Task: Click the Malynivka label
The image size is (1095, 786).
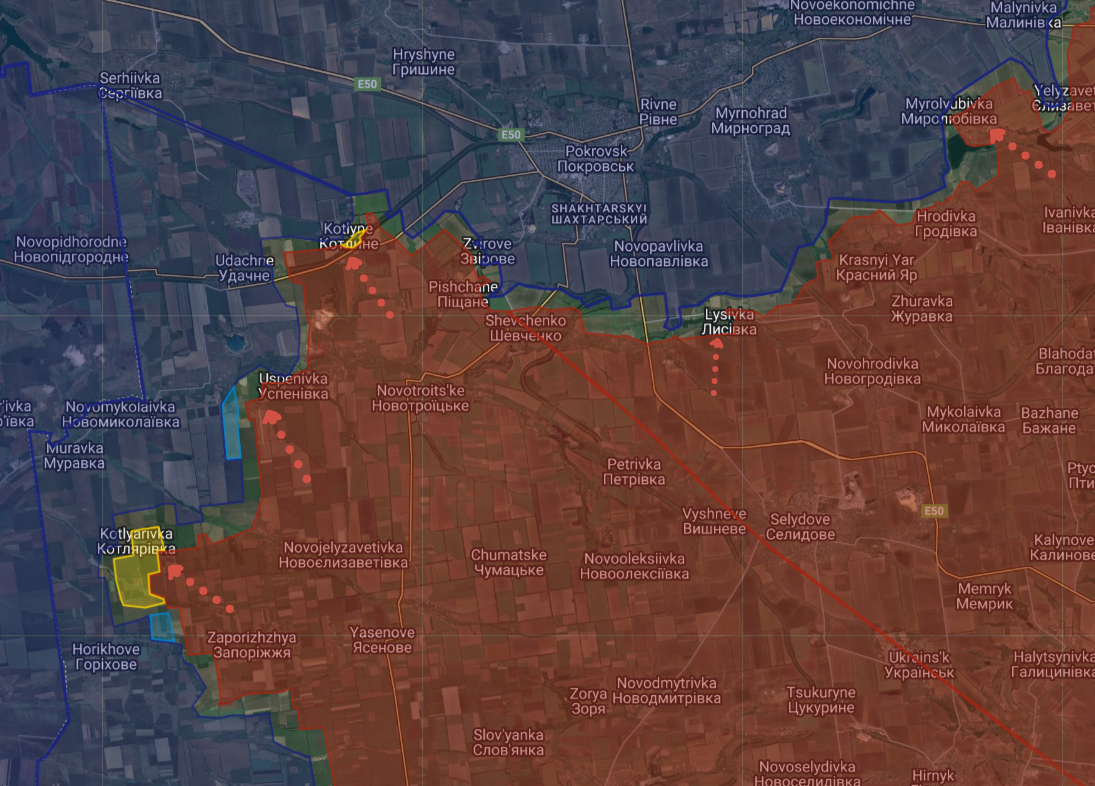Action: pos(1023,15)
